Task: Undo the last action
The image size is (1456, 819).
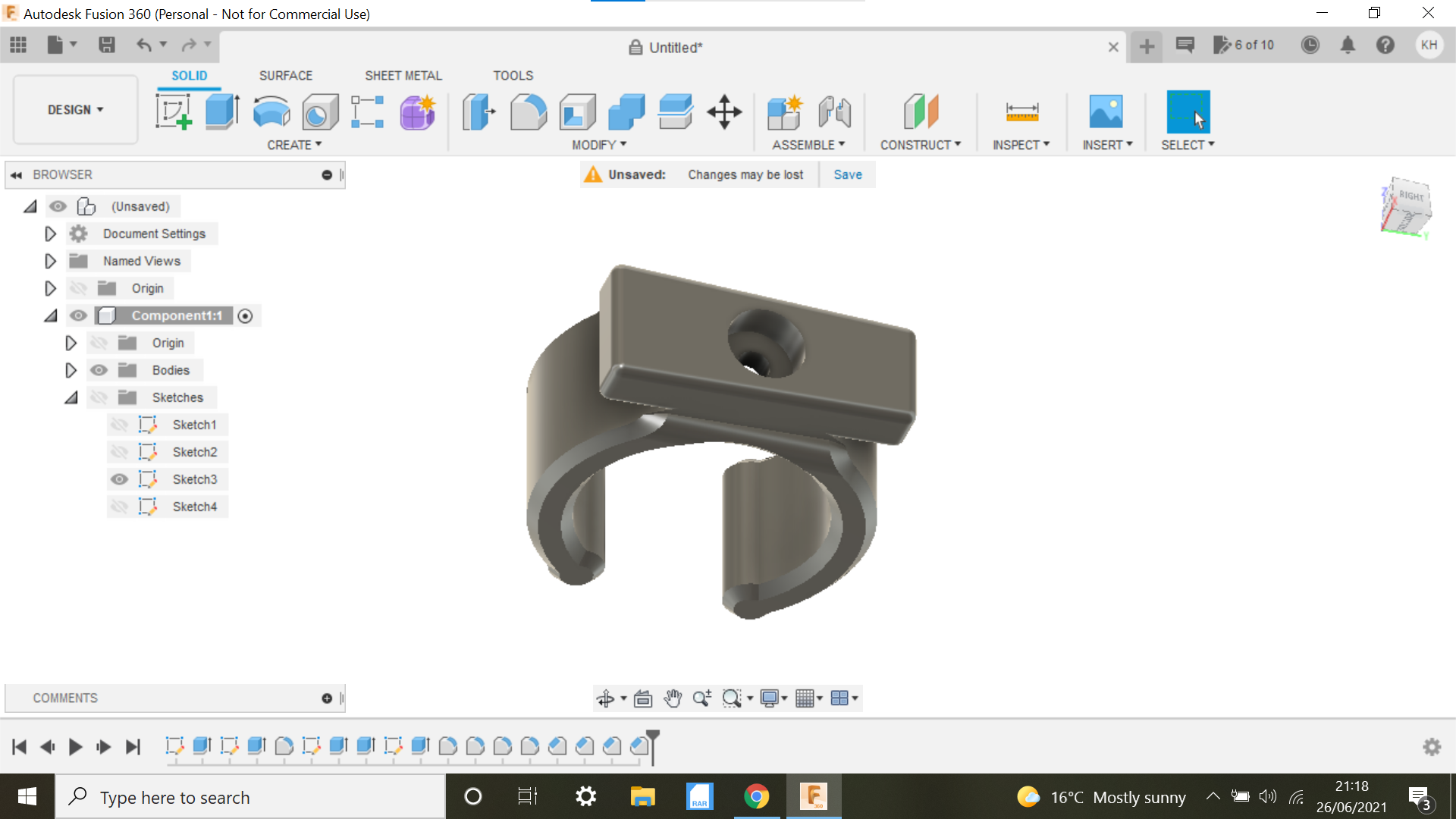Action: 143,45
